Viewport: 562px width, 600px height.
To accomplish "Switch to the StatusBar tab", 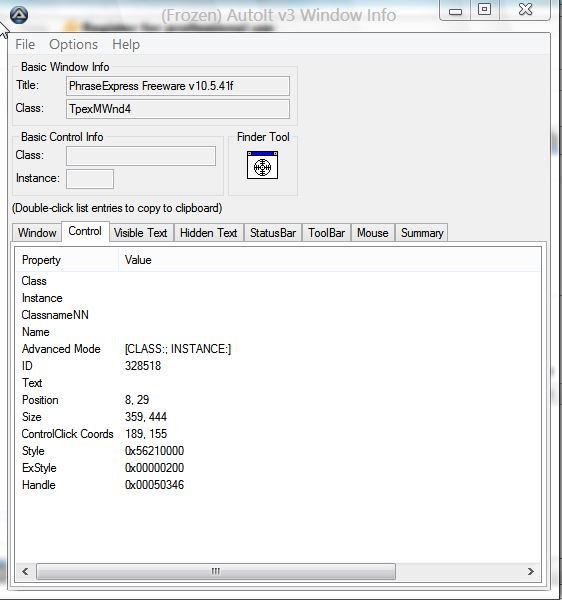I will 273,233.
